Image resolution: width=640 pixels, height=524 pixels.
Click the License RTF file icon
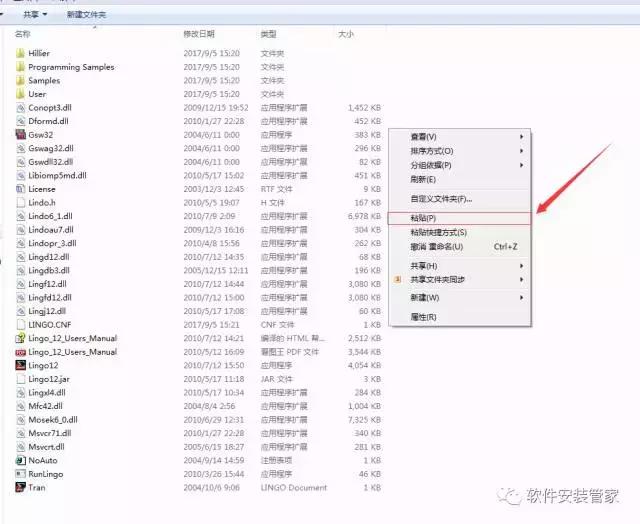pyautogui.click(x=20, y=189)
